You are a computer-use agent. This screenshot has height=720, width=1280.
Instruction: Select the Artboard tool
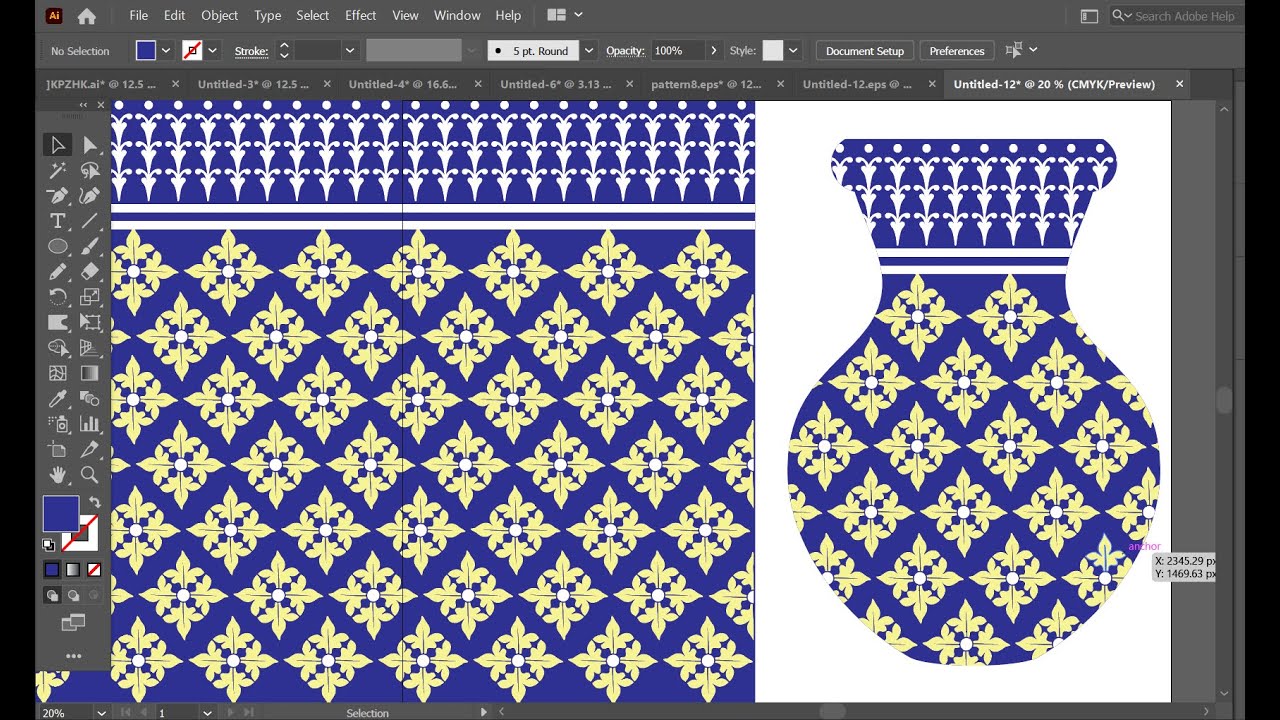coord(58,450)
